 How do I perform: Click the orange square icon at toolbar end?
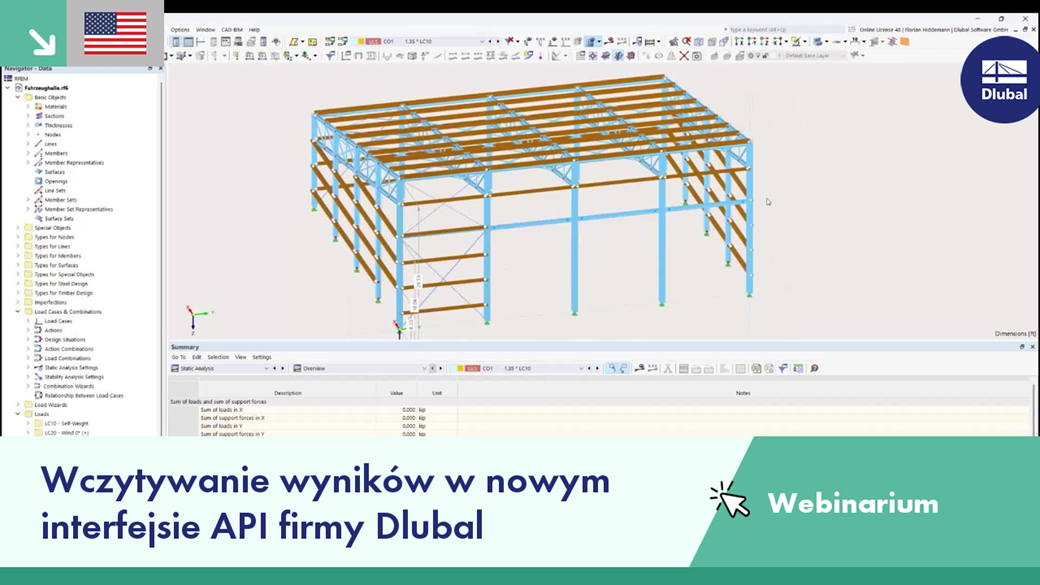click(x=905, y=41)
